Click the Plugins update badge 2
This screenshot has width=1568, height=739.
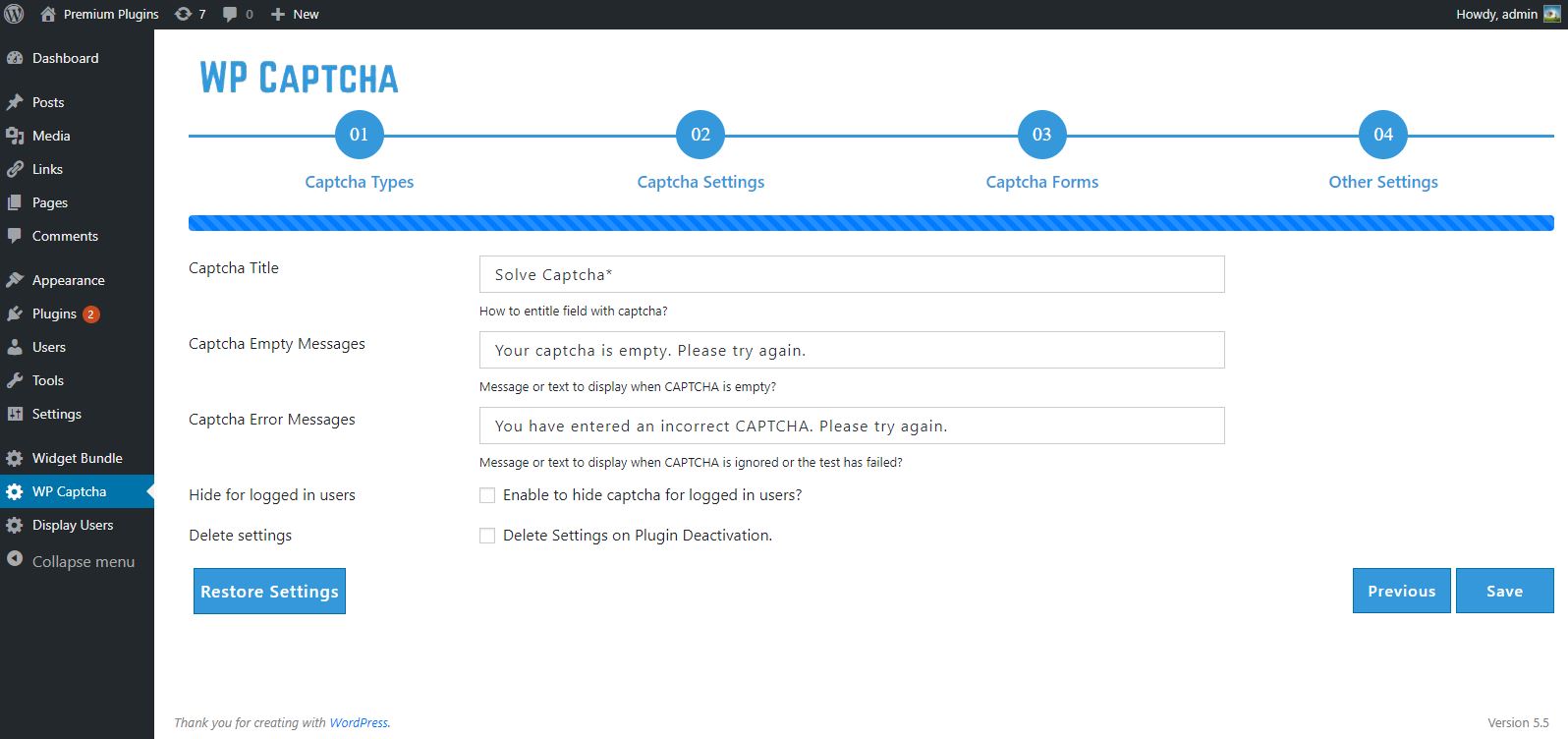90,314
